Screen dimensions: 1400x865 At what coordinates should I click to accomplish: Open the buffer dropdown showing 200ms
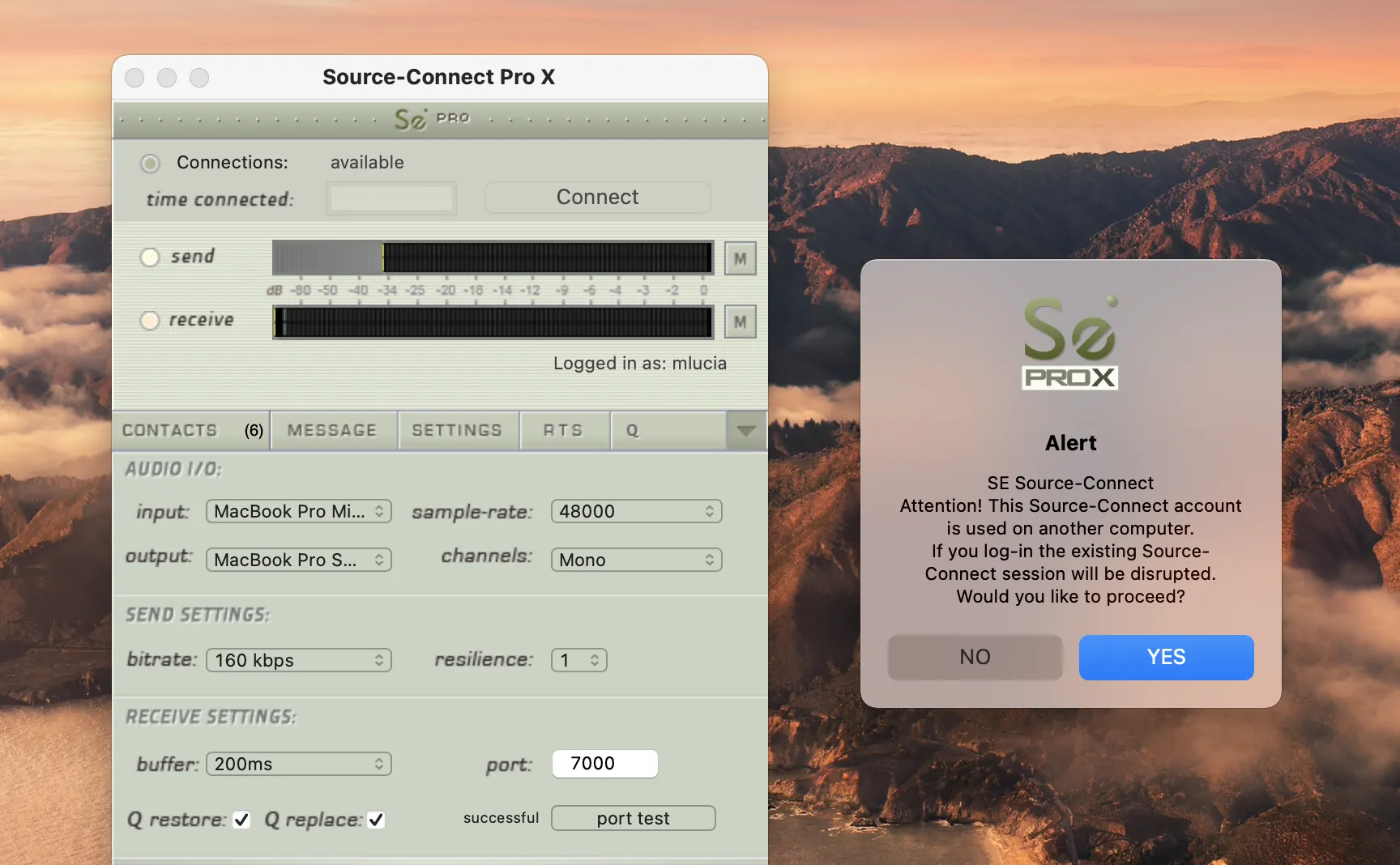click(299, 764)
